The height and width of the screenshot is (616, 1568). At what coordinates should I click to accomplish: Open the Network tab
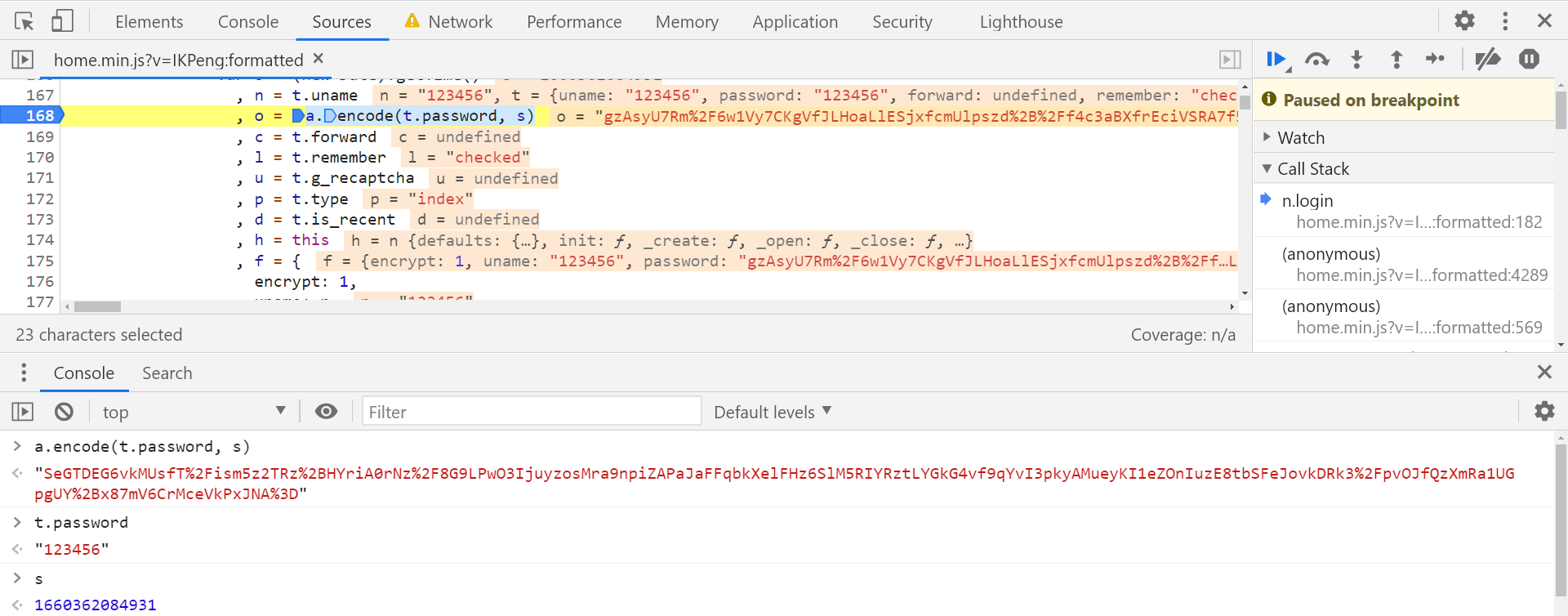click(x=448, y=22)
